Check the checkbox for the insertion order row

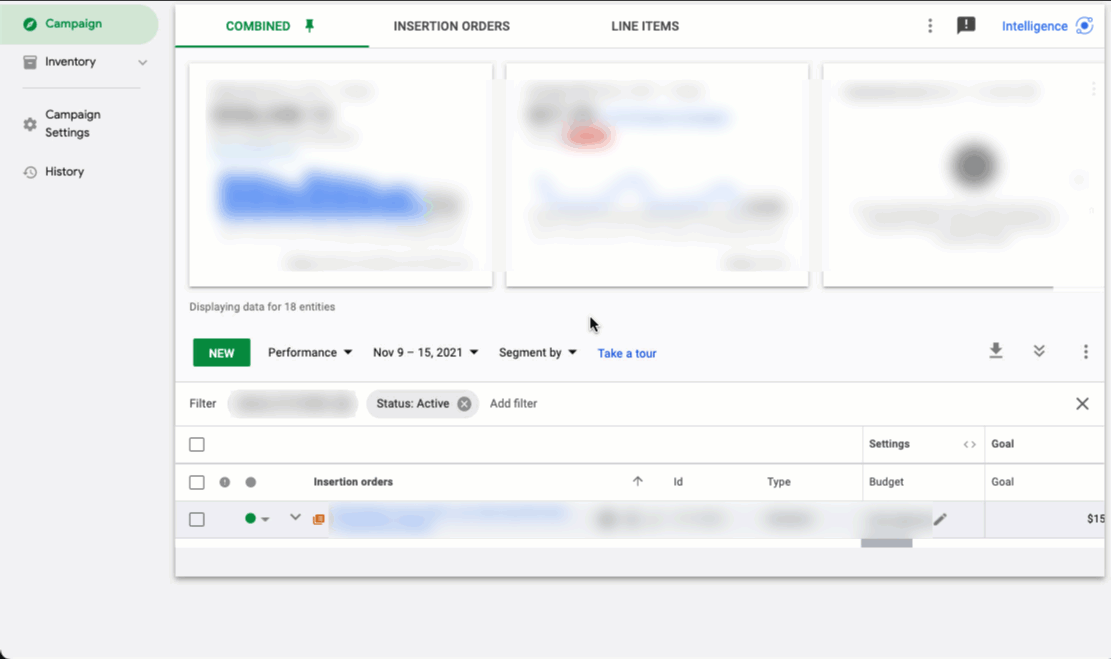[x=197, y=519]
